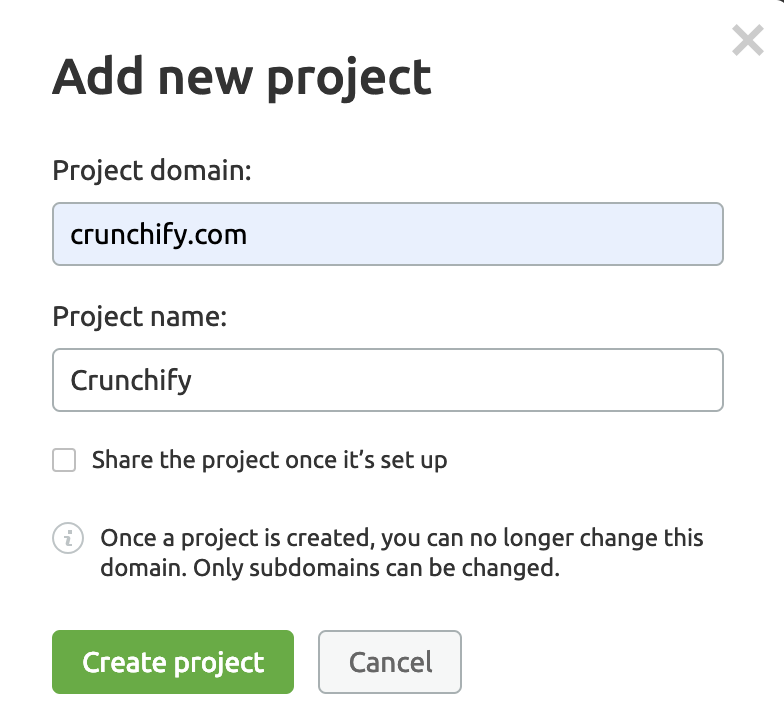Click the info icon beside the domain notice

[68, 538]
